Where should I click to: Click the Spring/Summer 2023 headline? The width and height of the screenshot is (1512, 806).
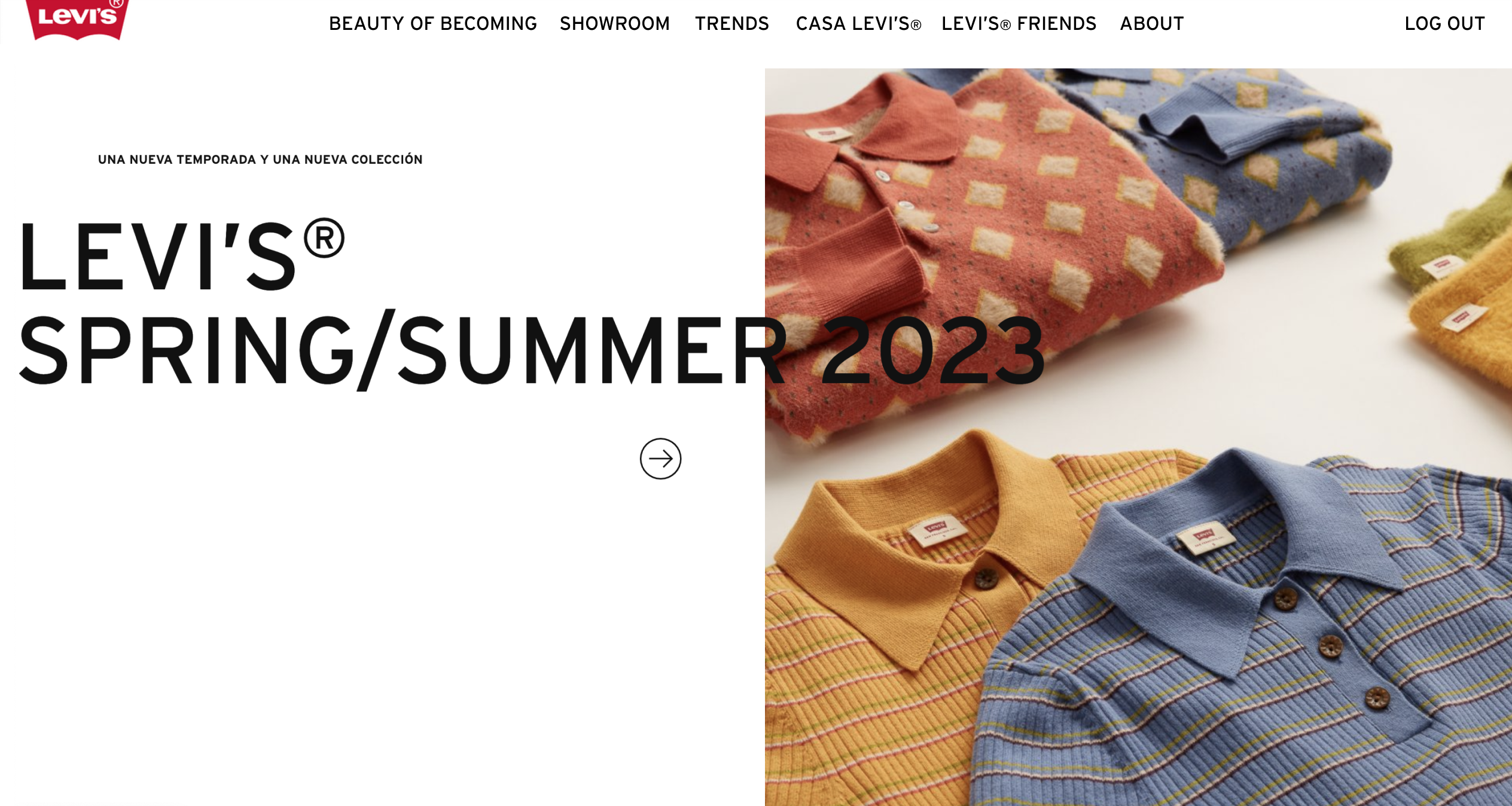(x=532, y=350)
